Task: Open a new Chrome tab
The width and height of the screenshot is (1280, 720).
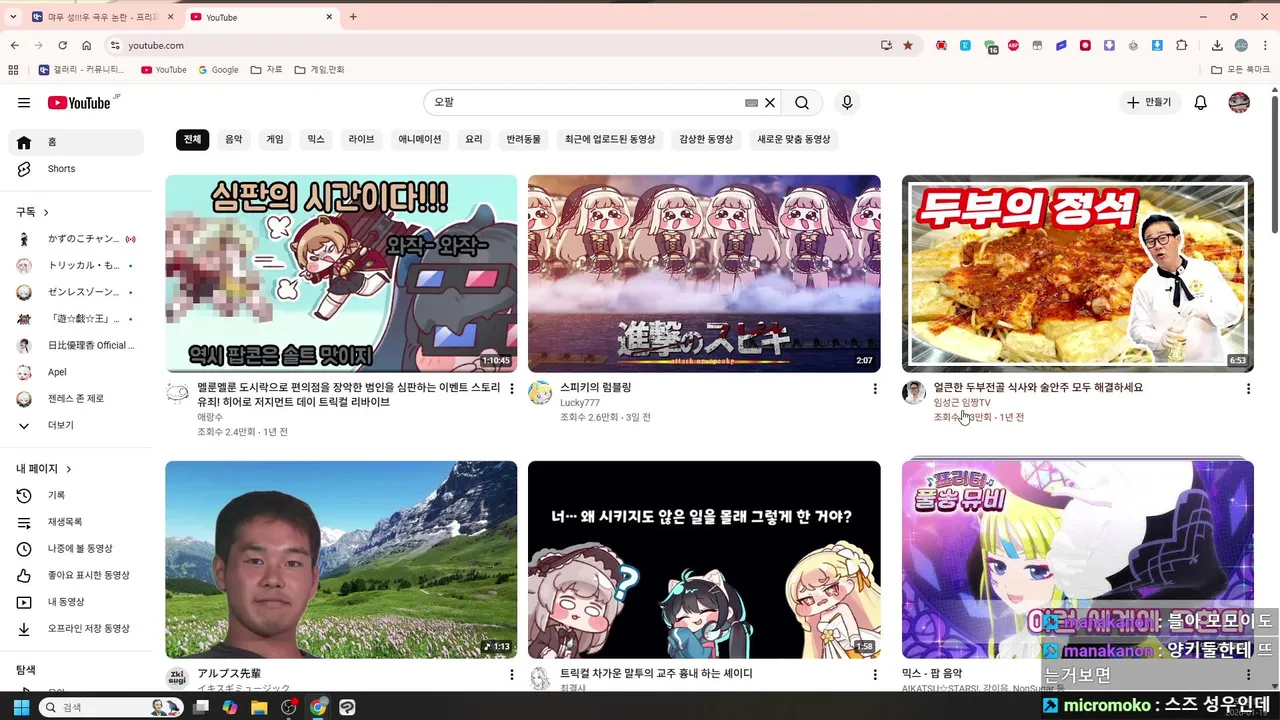Action: coord(353,17)
